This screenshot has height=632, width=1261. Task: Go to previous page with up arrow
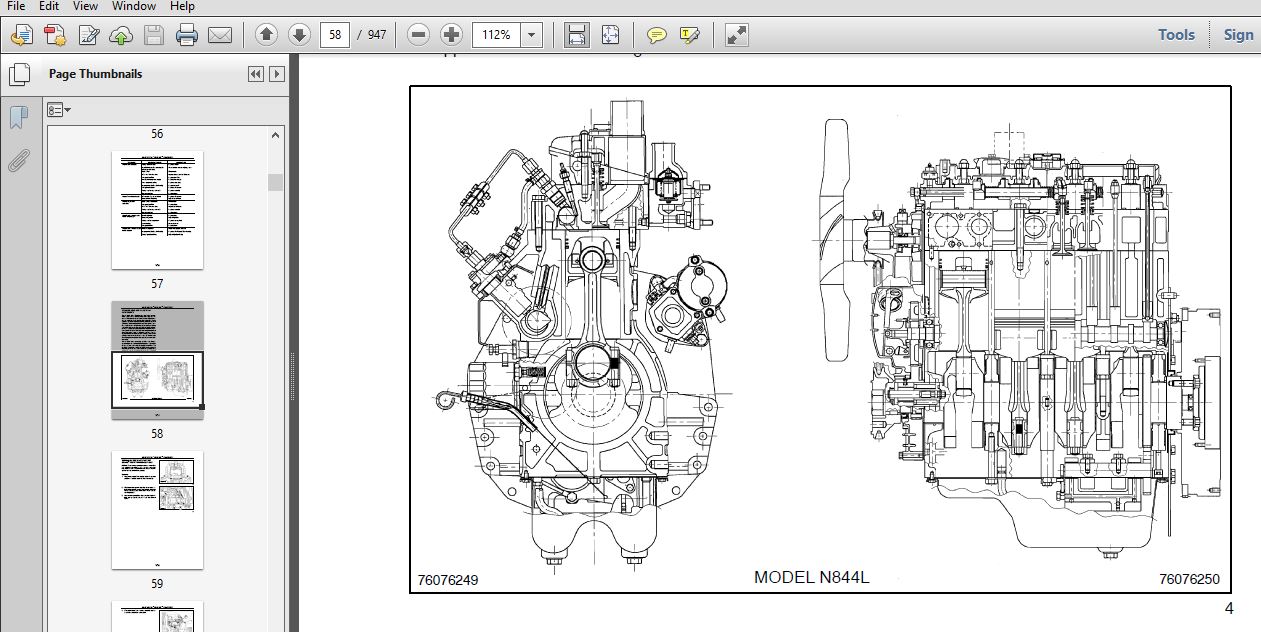click(266, 35)
